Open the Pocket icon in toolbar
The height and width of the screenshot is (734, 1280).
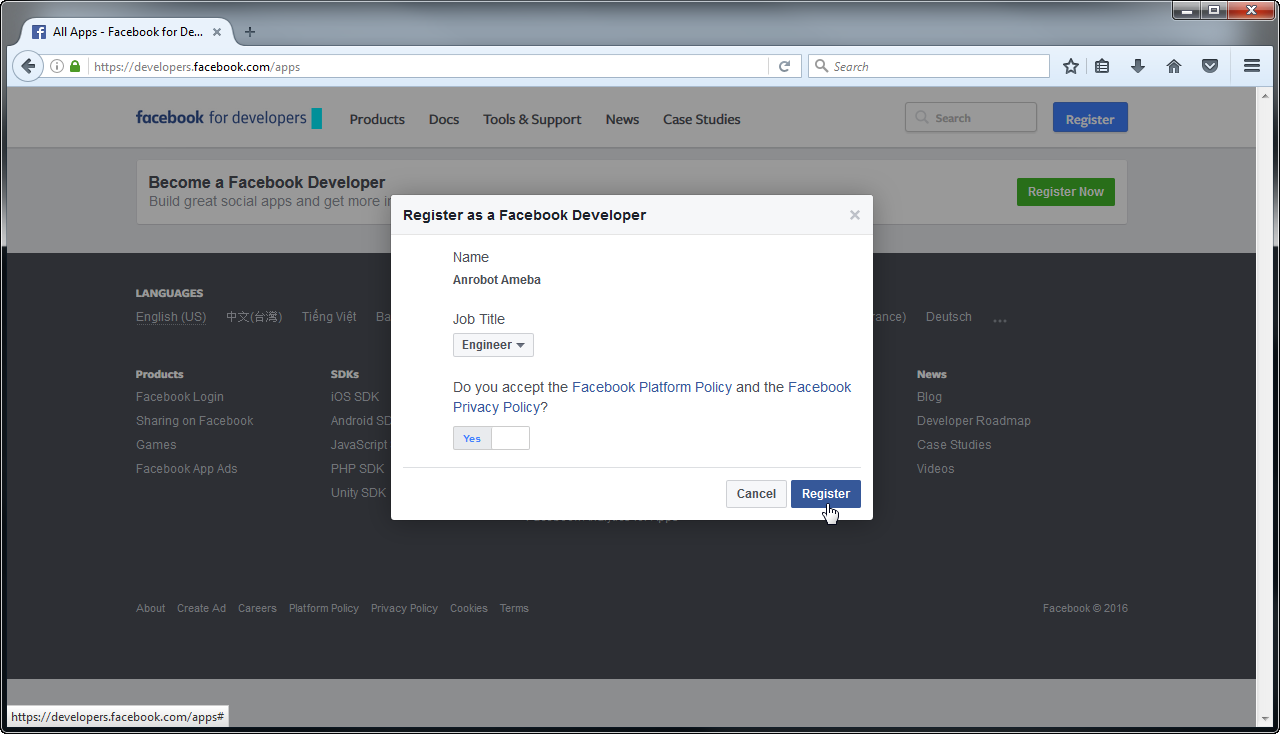pyautogui.click(x=1210, y=67)
